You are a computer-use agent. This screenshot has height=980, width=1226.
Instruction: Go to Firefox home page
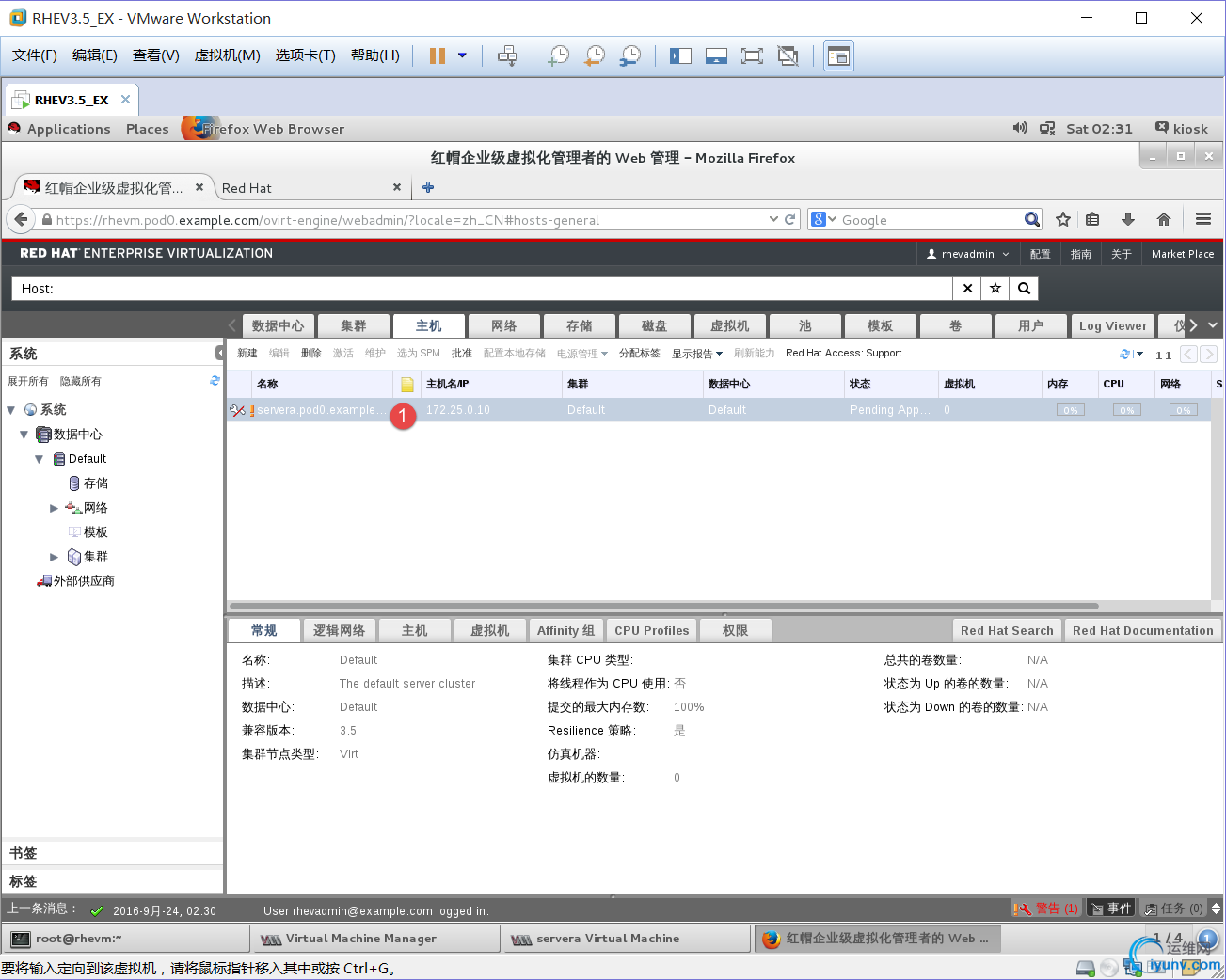pos(1164,219)
